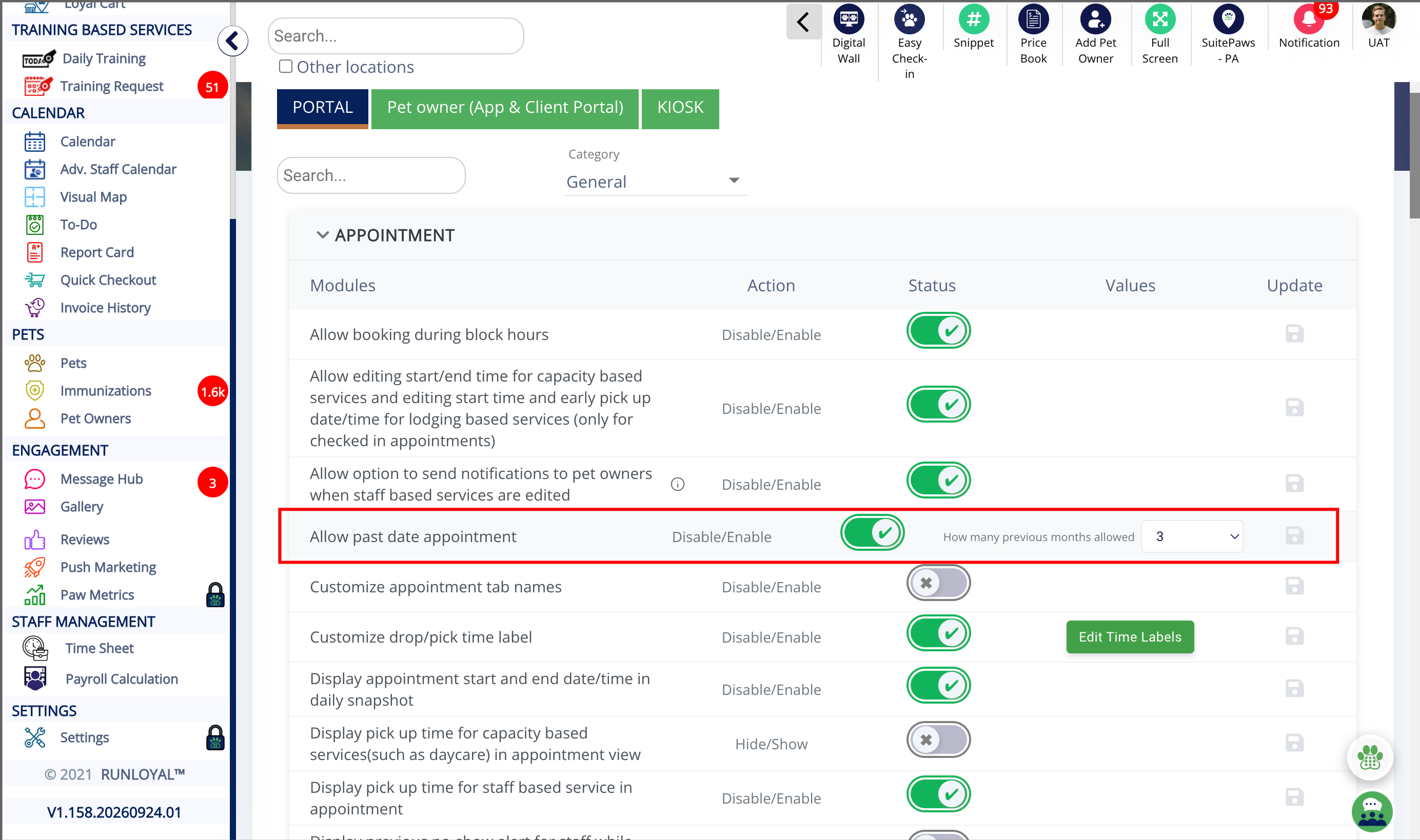The width and height of the screenshot is (1420, 840).
Task: Enable pick up time for capacity based services
Action: (x=938, y=740)
